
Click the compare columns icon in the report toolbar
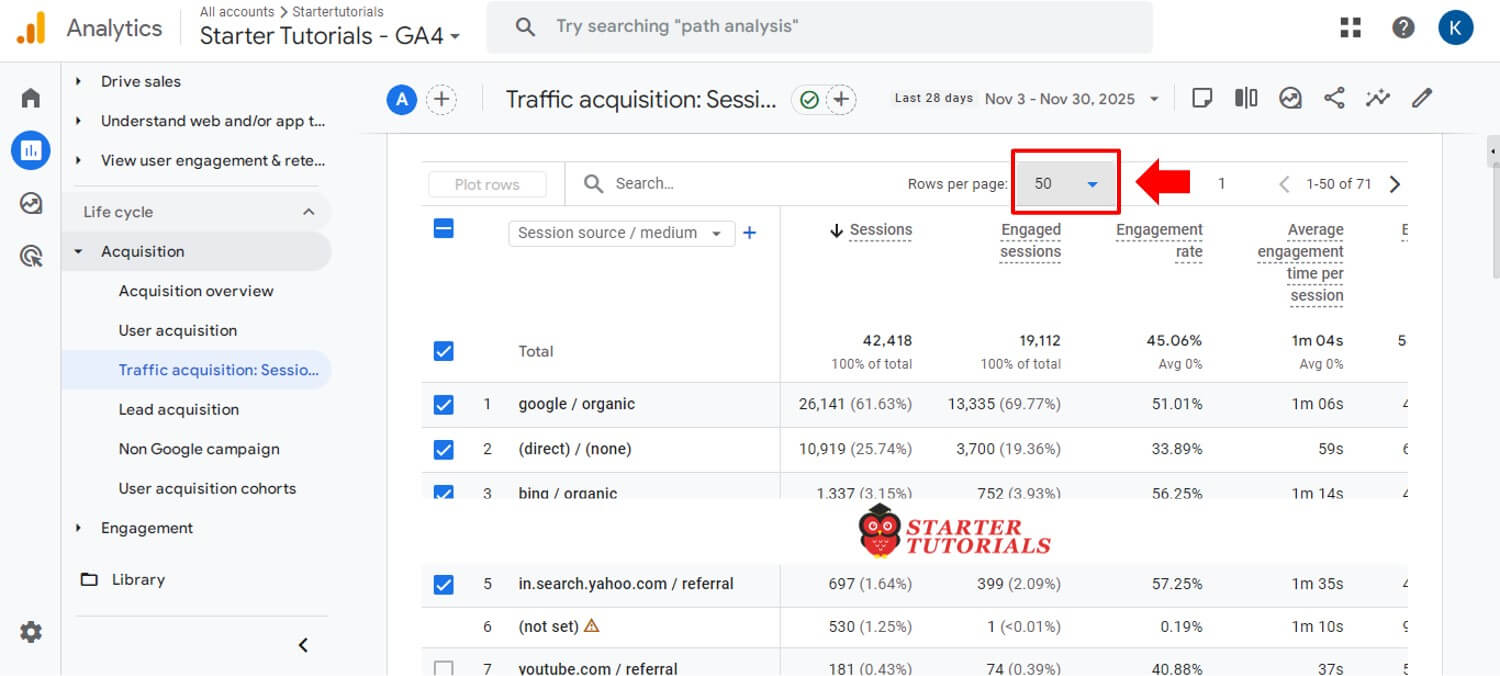1246,98
